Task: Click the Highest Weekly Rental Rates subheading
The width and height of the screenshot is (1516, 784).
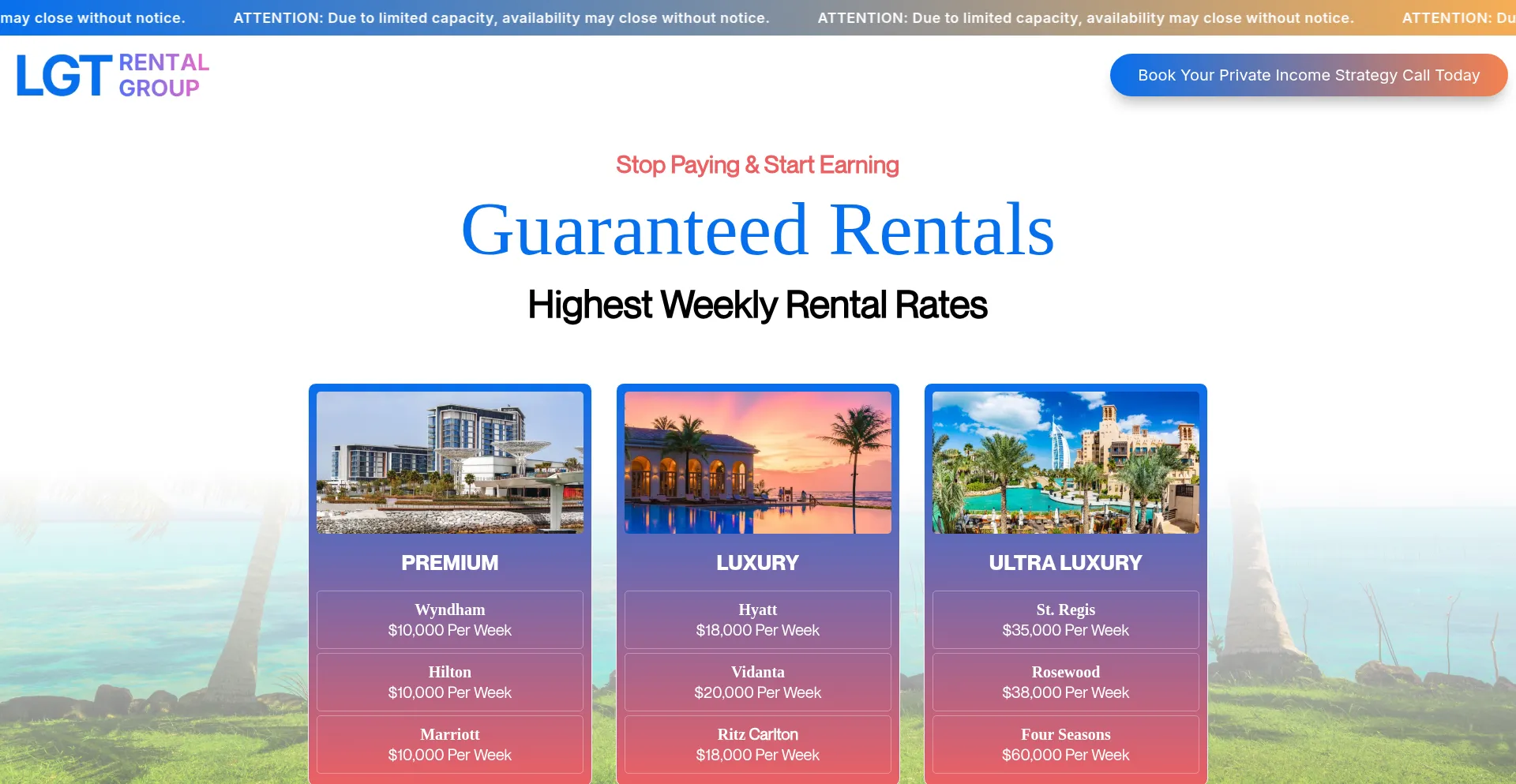Action: coord(758,305)
